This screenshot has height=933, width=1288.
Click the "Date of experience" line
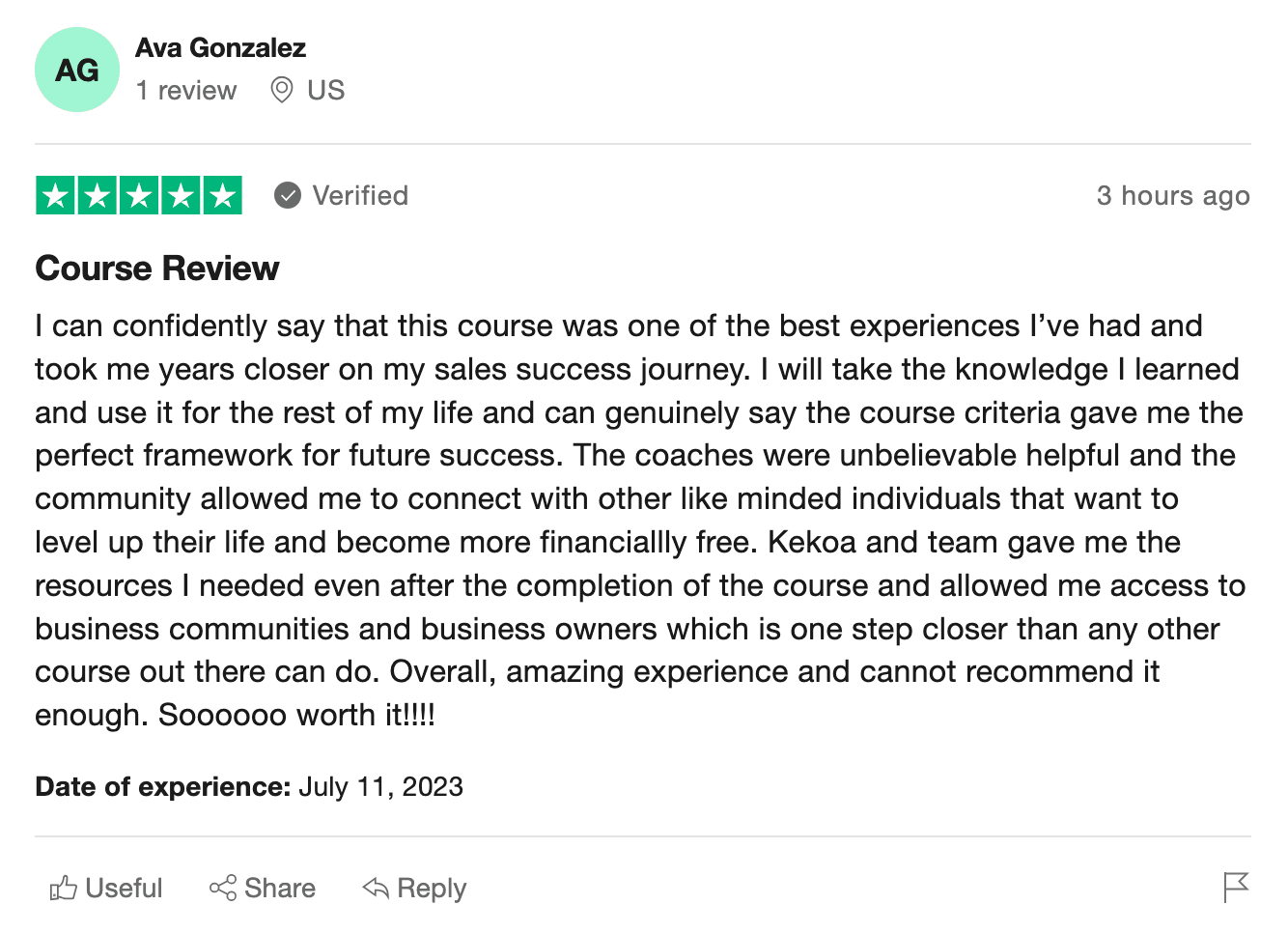pyautogui.click(x=249, y=787)
